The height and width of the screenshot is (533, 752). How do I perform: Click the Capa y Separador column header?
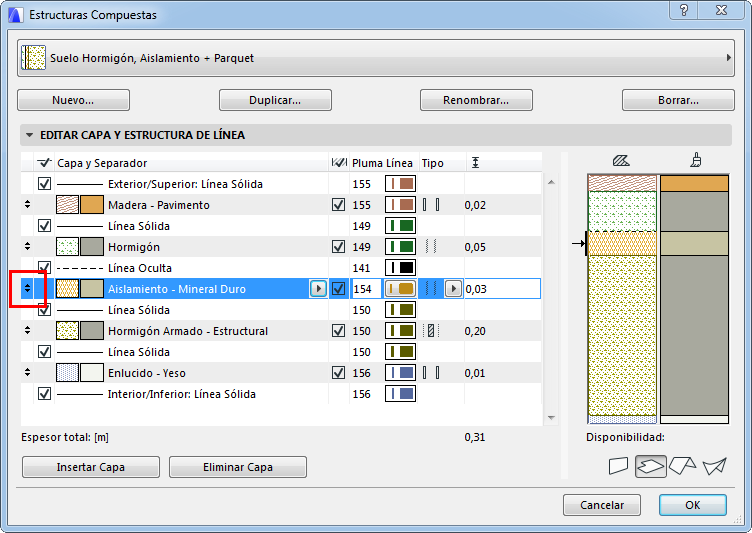coord(102,163)
